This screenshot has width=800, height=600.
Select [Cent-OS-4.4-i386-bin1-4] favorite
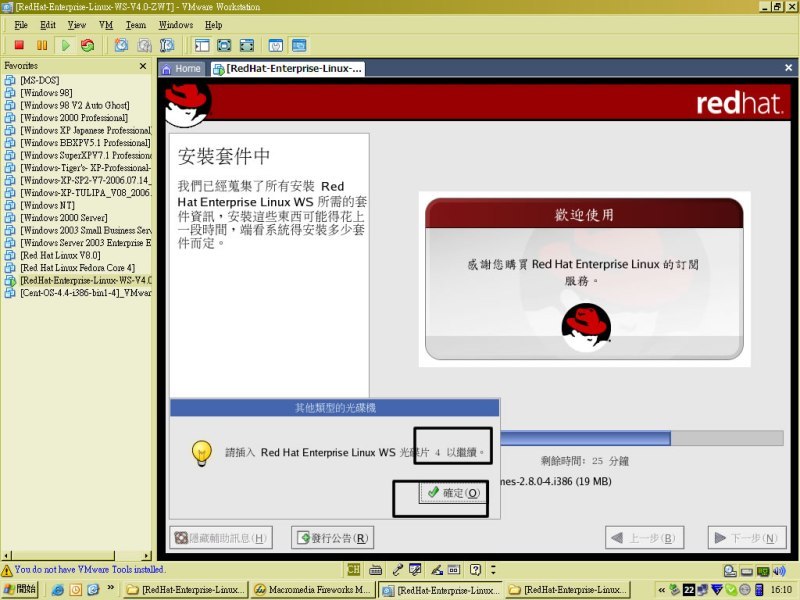click(78, 293)
